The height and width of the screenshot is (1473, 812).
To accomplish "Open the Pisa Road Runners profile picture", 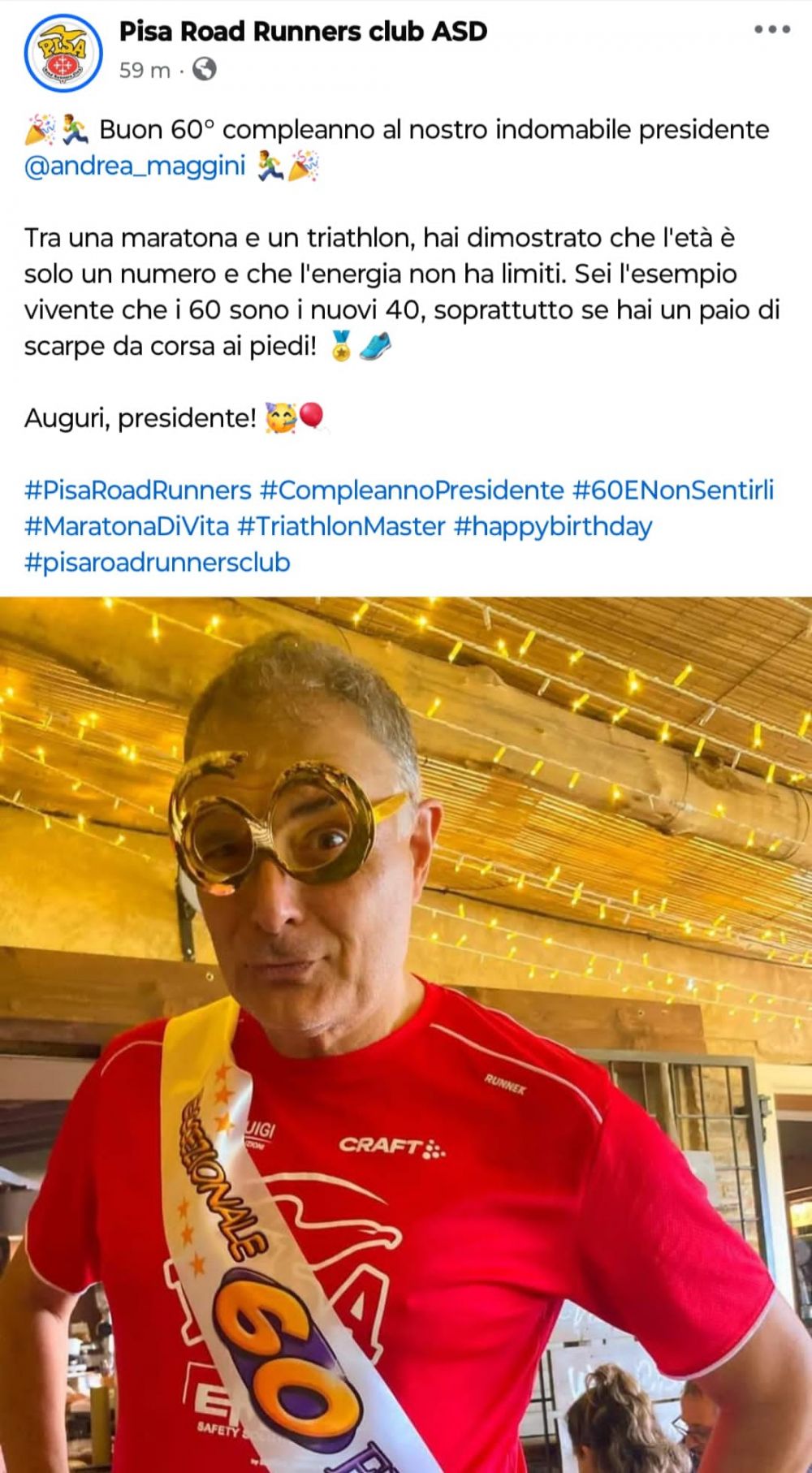I will point(63,52).
